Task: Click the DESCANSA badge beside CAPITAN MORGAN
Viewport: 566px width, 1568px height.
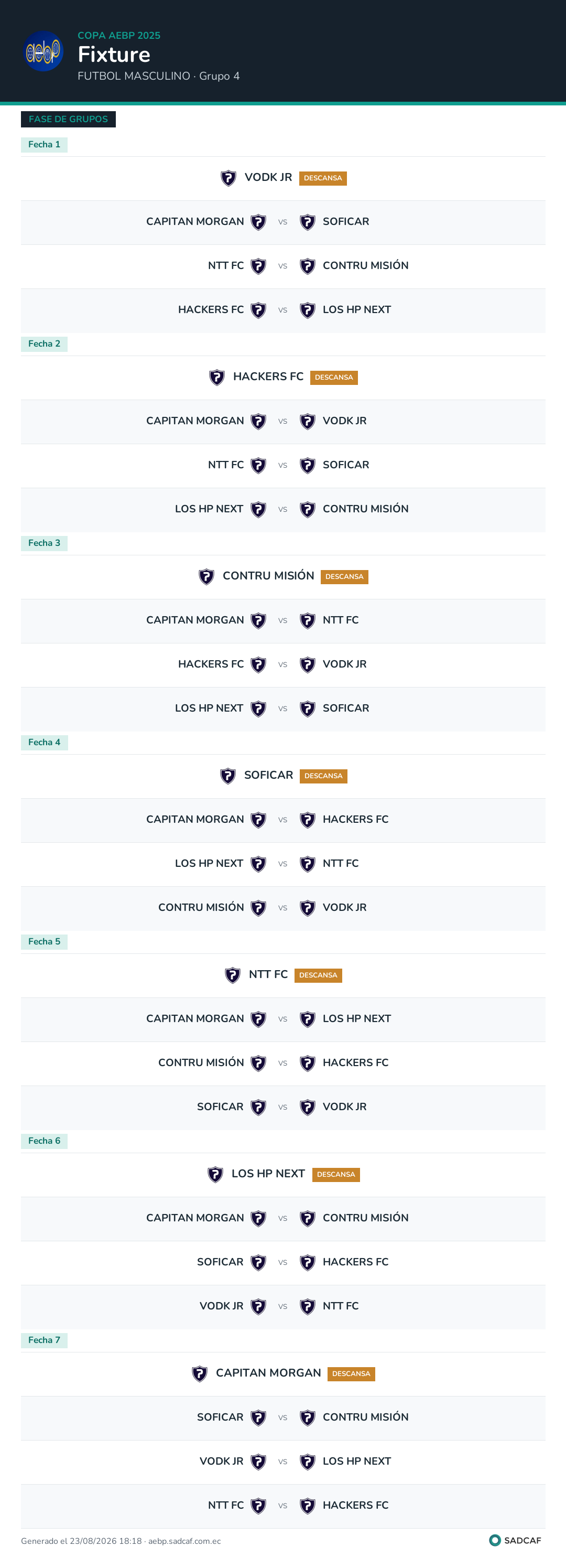Action: click(351, 1374)
